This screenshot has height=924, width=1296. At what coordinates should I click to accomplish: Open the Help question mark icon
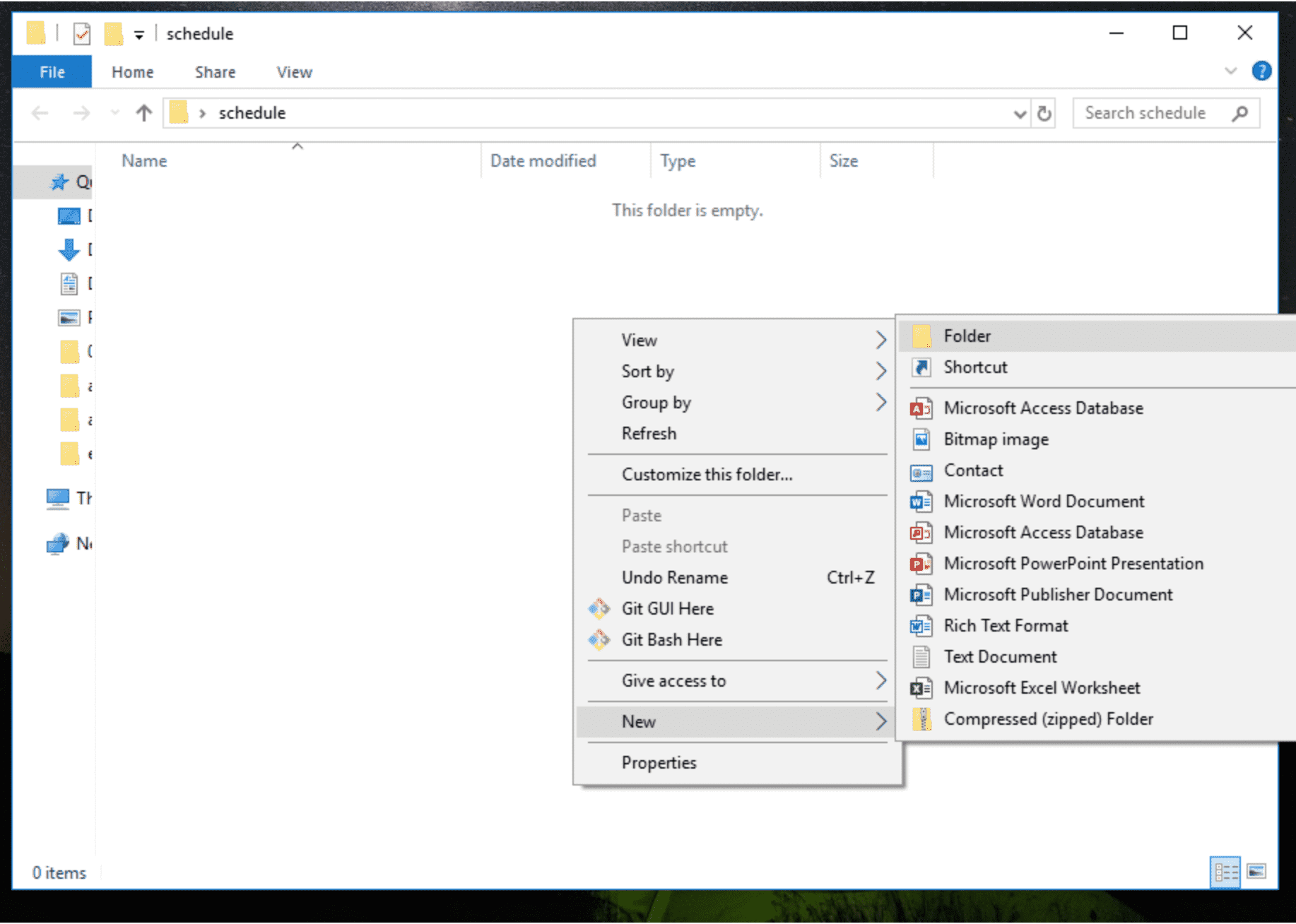click(1261, 71)
